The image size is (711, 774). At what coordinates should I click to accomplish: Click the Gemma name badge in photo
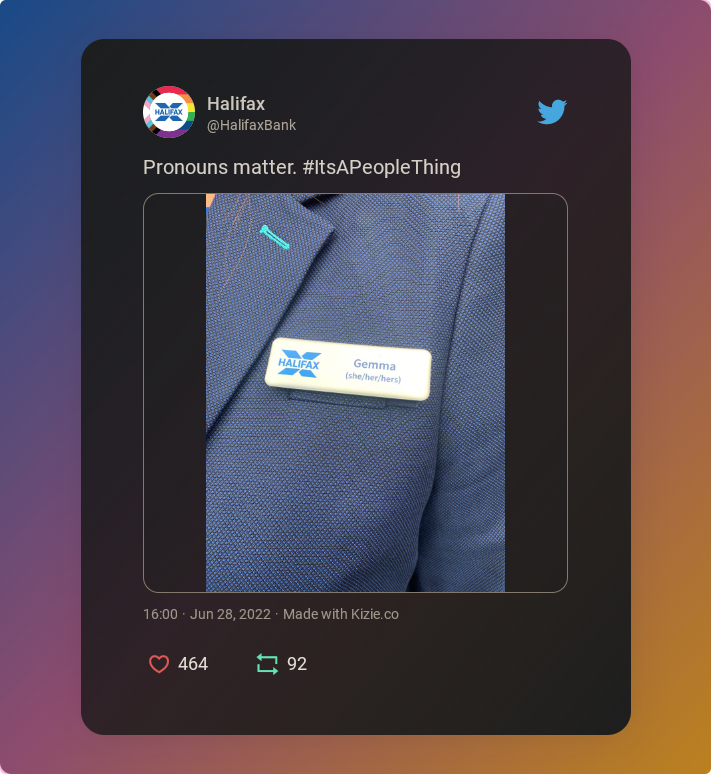tap(348, 369)
